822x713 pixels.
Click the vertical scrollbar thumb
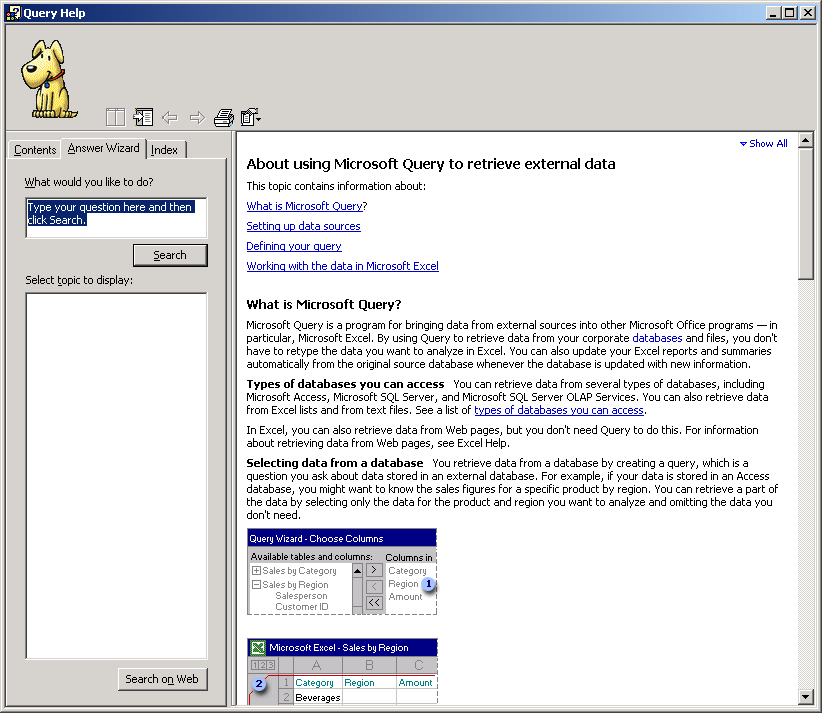(806, 214)
